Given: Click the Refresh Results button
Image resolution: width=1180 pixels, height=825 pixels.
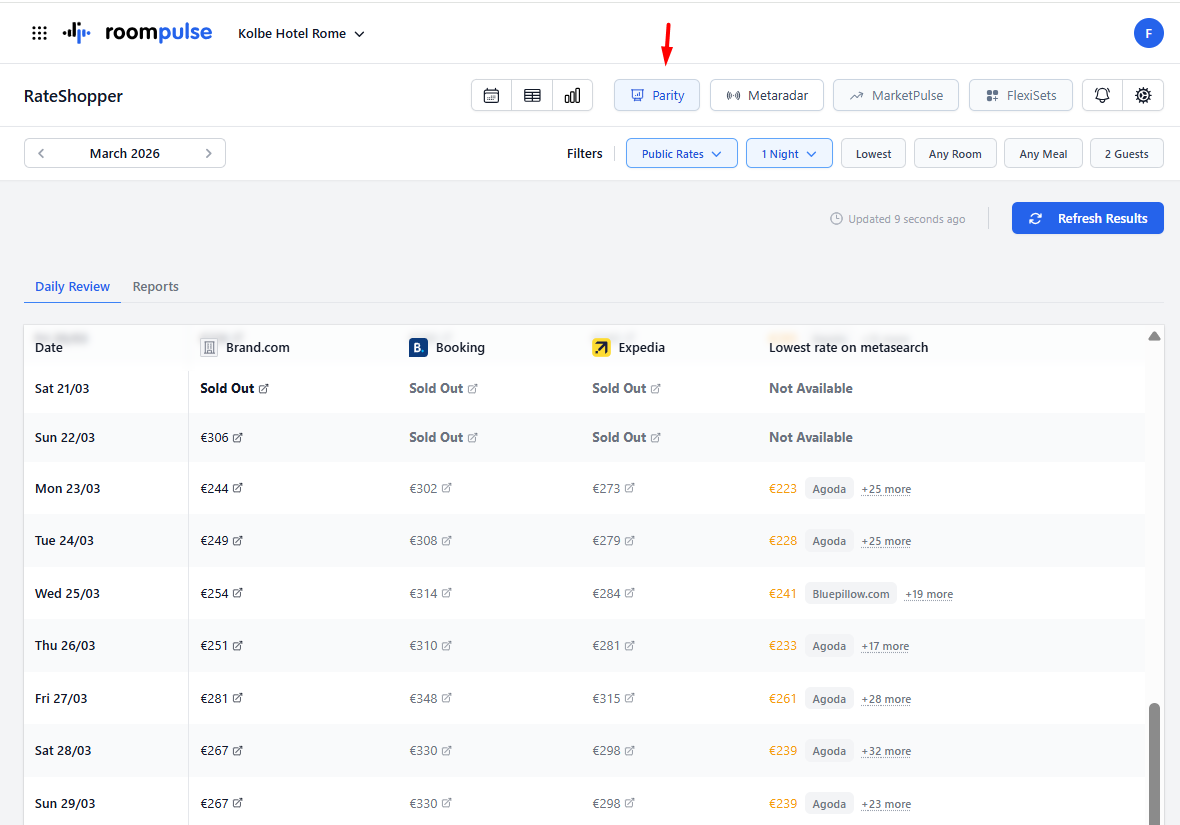Looking at the screenshot, I should 1087,218.
